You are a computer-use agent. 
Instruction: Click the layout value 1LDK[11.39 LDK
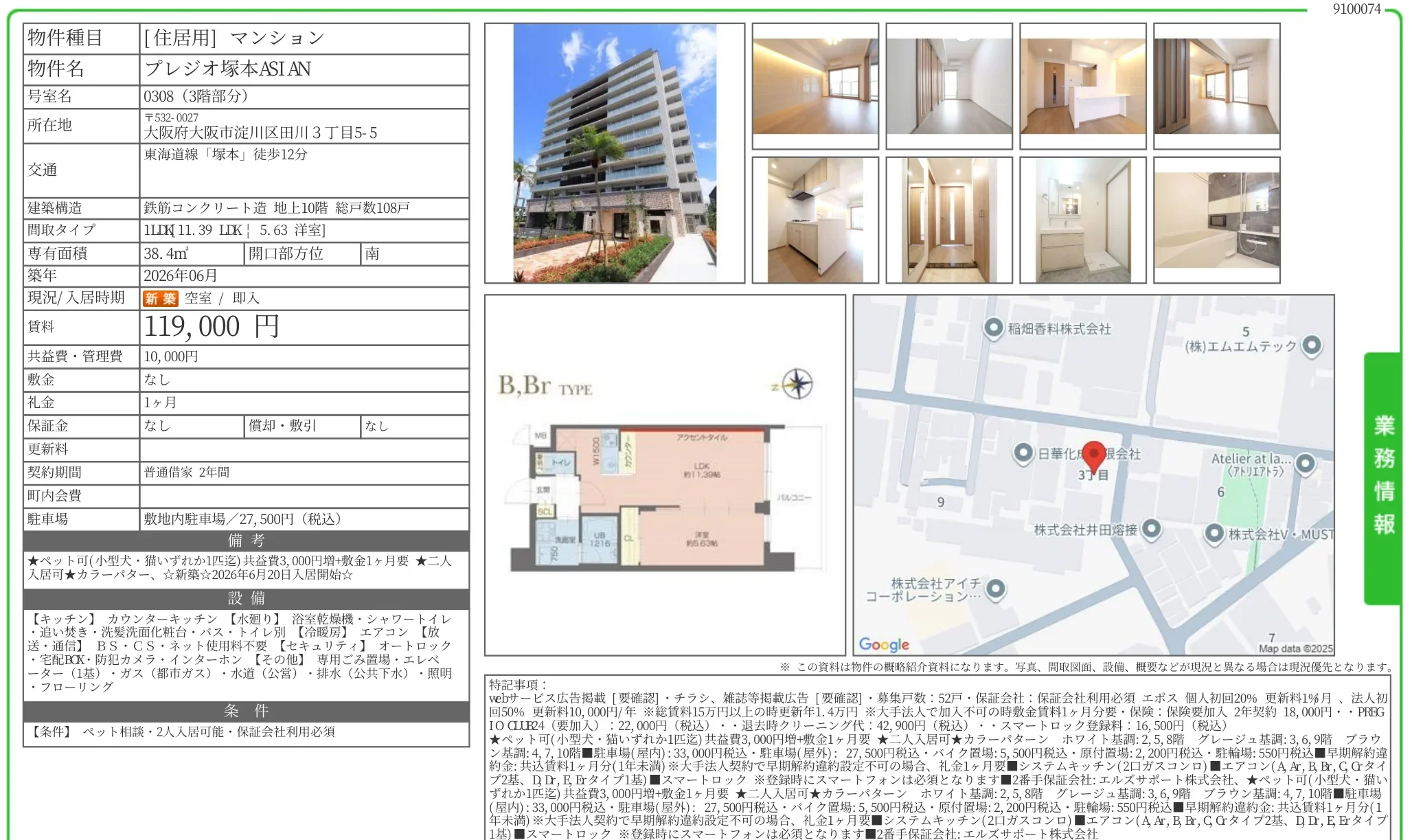192,230
